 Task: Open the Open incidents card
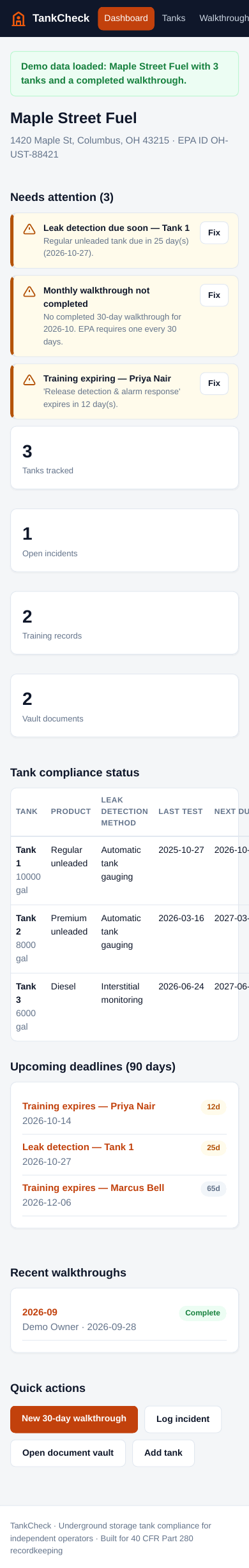pyautogui.click(x=124, y=540)
